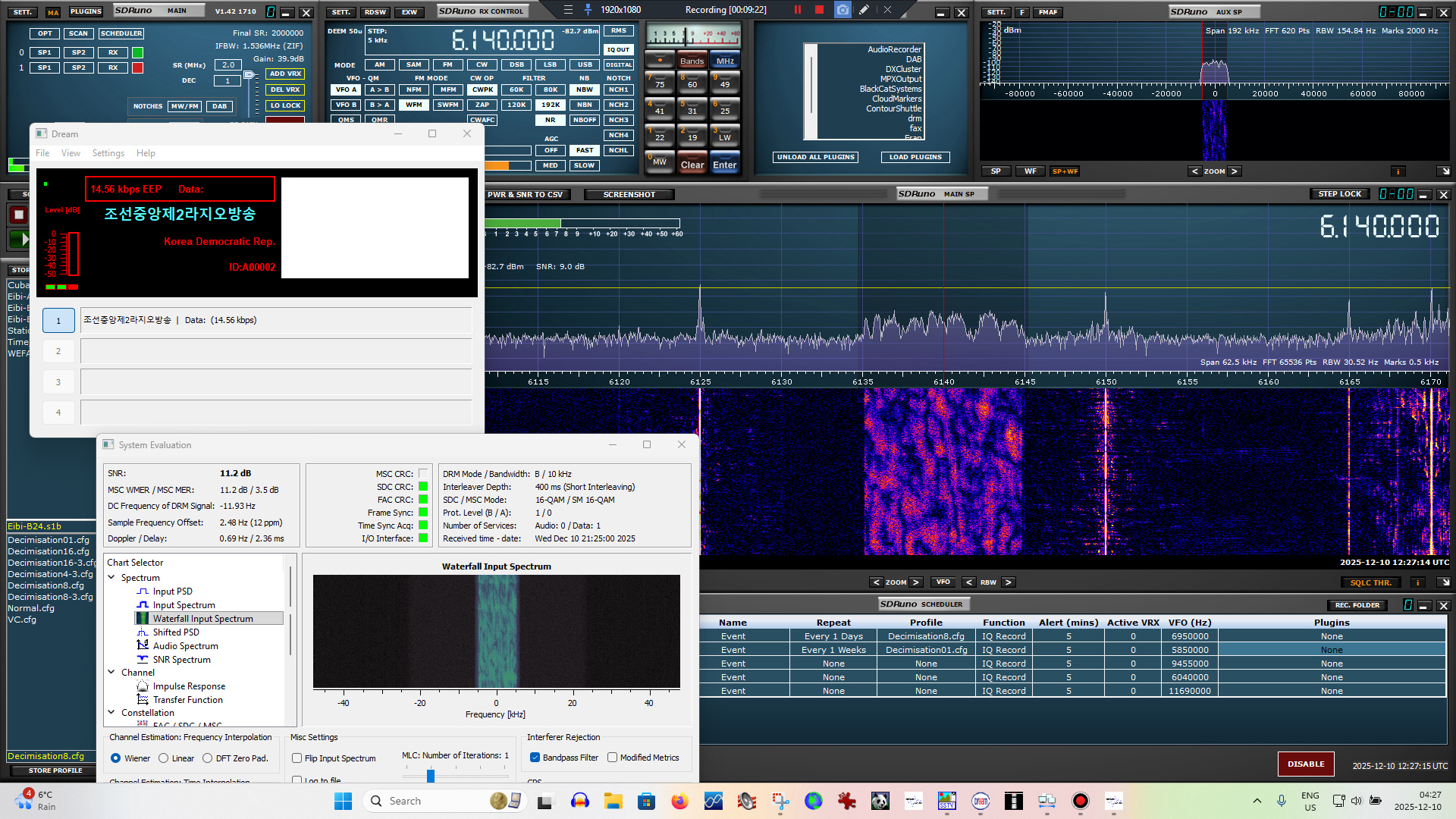Uncheck the Bandpass Filter option
Image resolution: width=1456 pixels, height=819 pixels.
click(535, 758)
